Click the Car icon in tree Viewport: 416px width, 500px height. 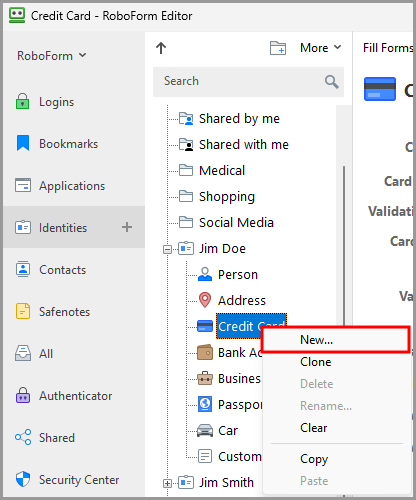(205, 430)
